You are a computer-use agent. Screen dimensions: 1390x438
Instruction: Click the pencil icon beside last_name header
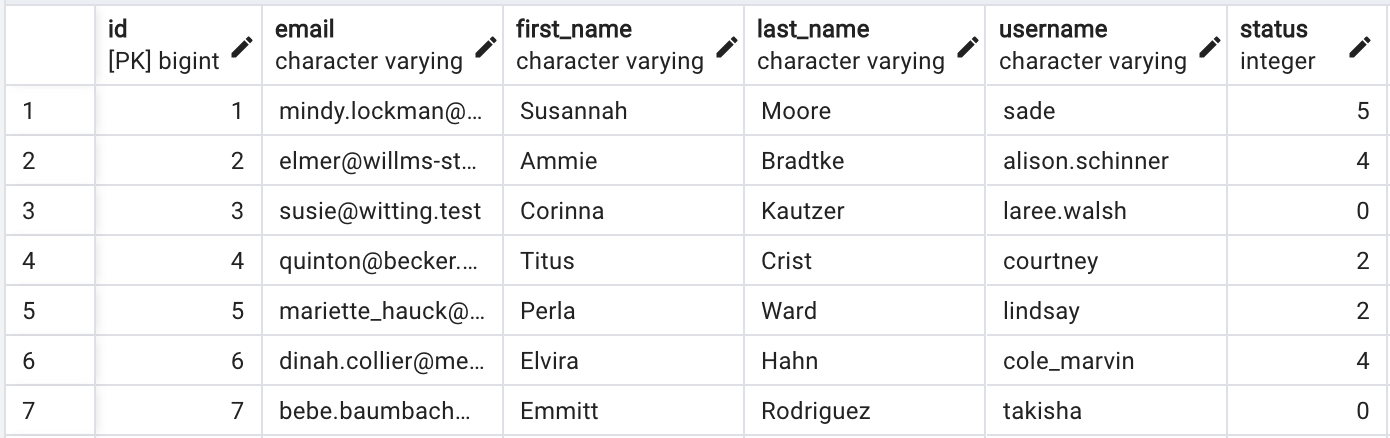pyautogui.click(x=968, y=46)
